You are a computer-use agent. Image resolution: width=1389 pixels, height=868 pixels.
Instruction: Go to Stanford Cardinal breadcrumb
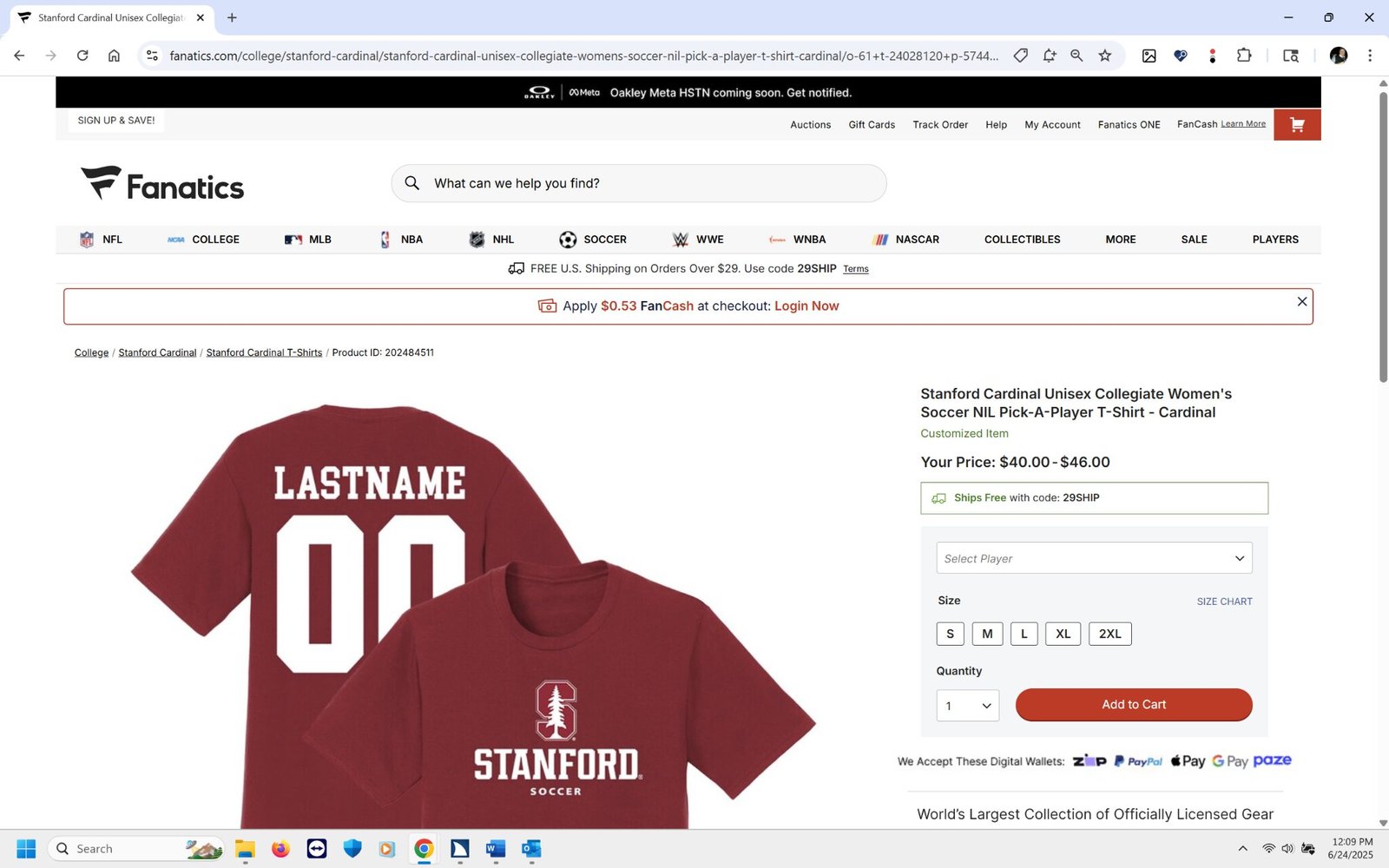point(157,352)
